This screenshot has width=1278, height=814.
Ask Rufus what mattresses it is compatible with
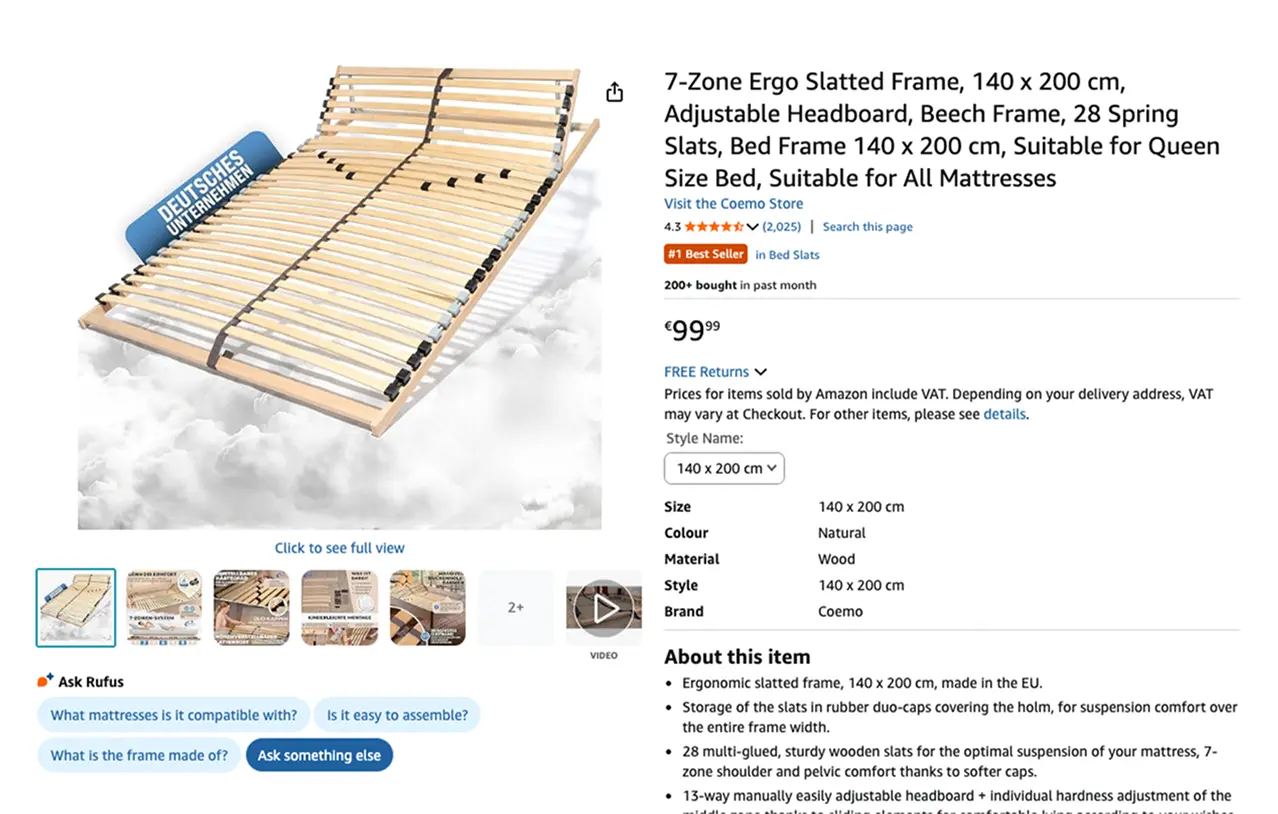173,715
